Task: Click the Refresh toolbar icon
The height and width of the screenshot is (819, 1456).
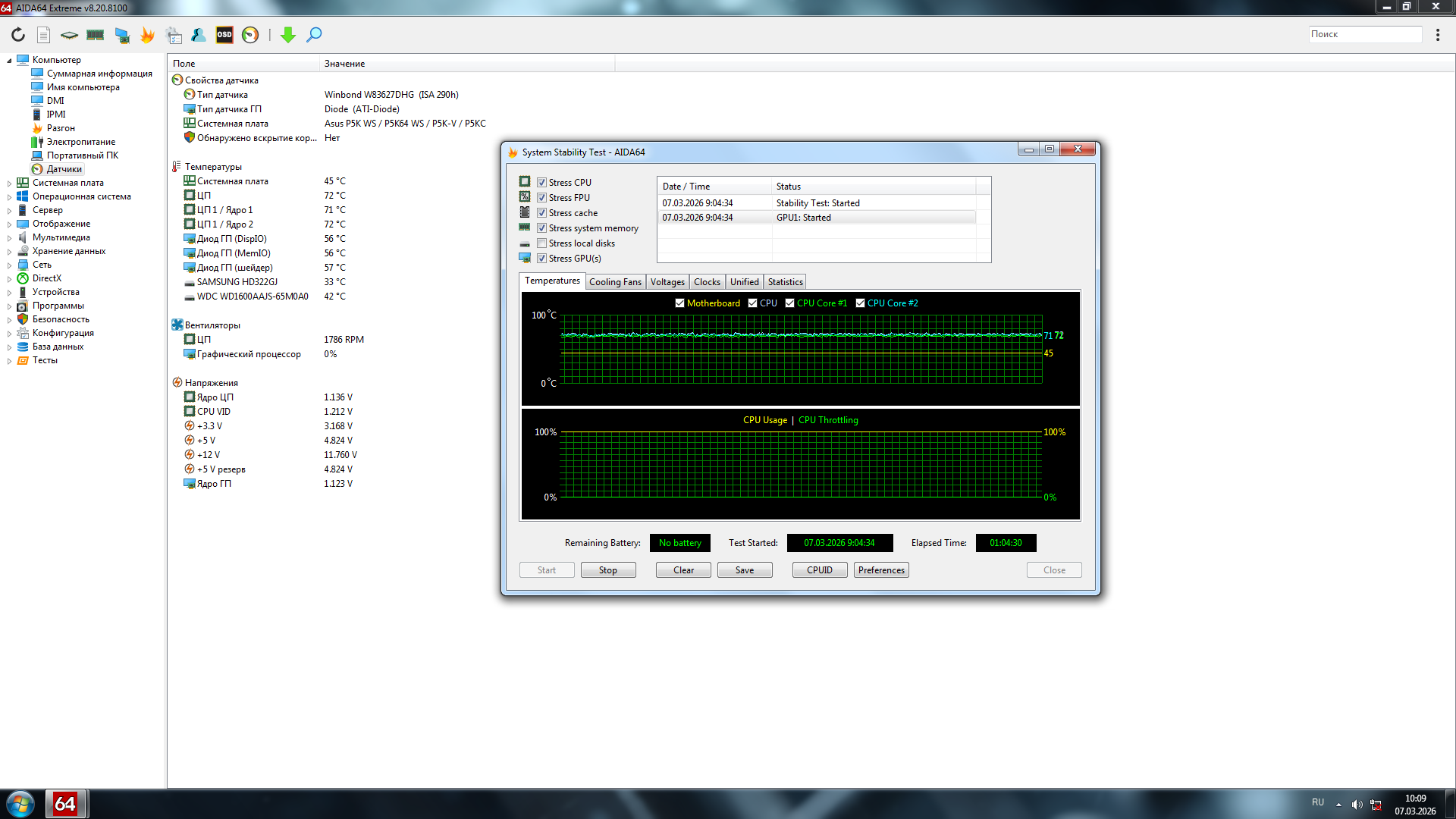Action: [18, 35]
